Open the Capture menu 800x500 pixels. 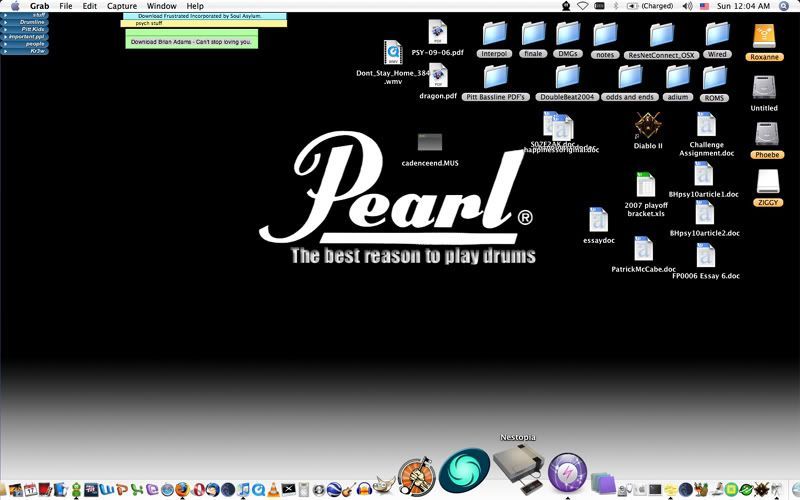(x=122, y=6)
